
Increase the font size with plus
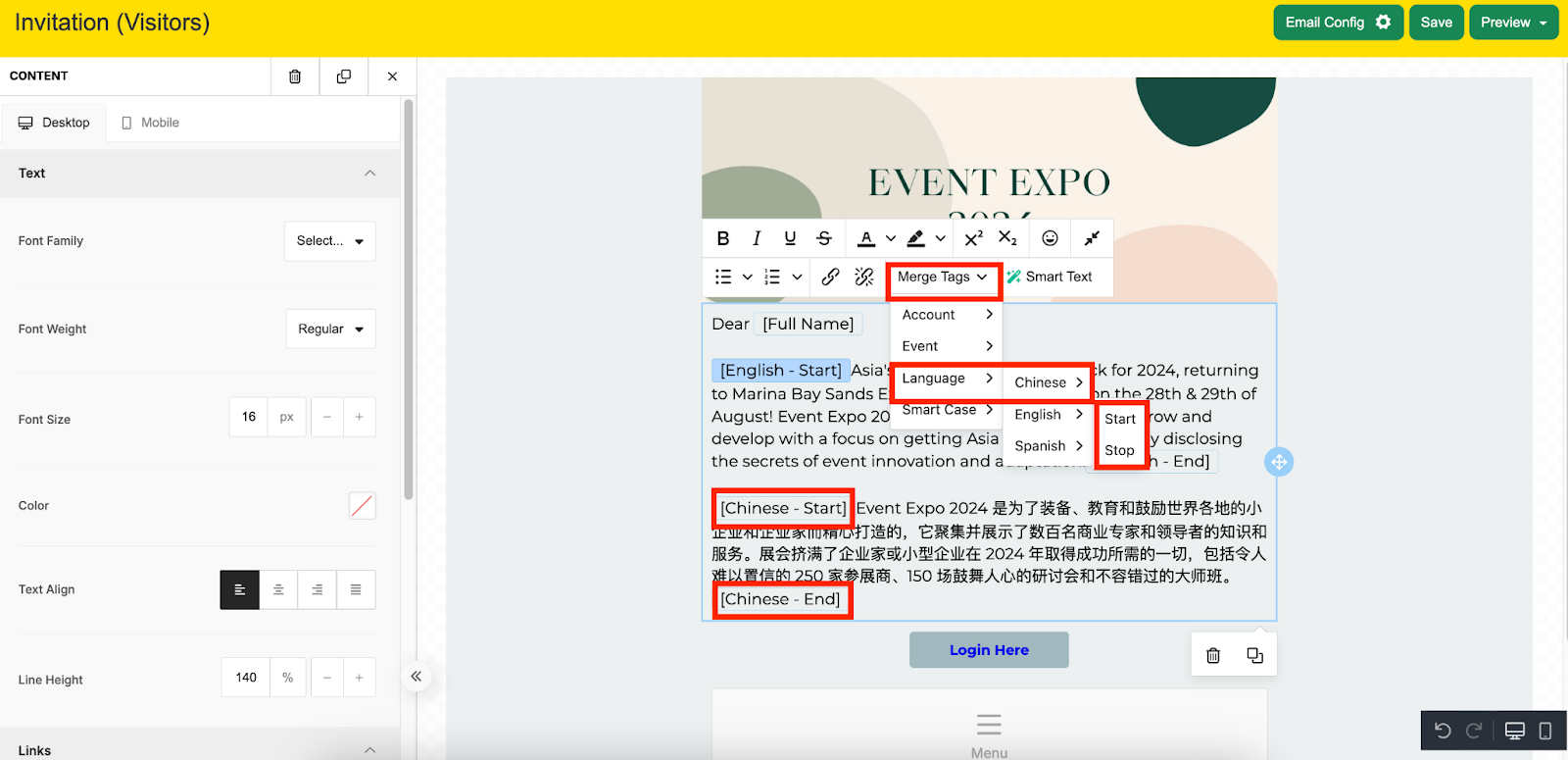click(360, 418)
